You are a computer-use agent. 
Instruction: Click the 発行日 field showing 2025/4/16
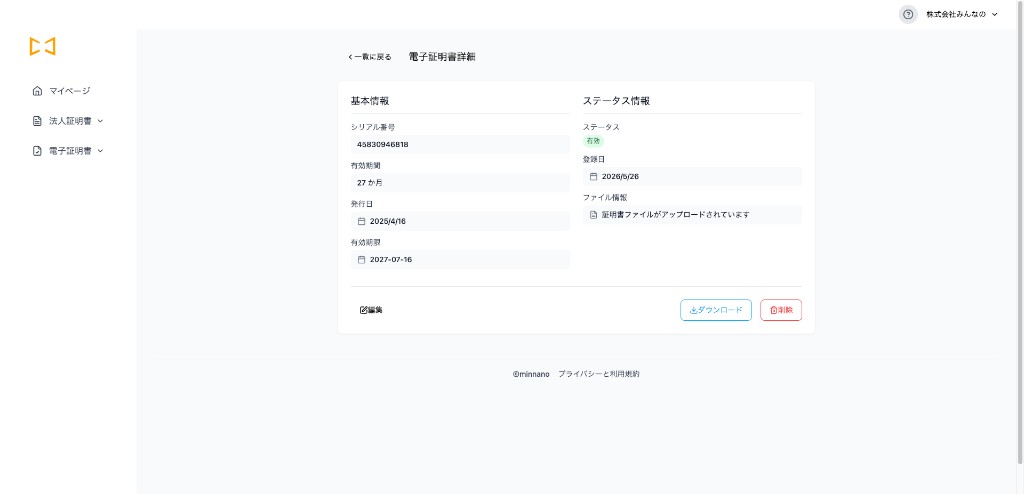coord(460,222)
